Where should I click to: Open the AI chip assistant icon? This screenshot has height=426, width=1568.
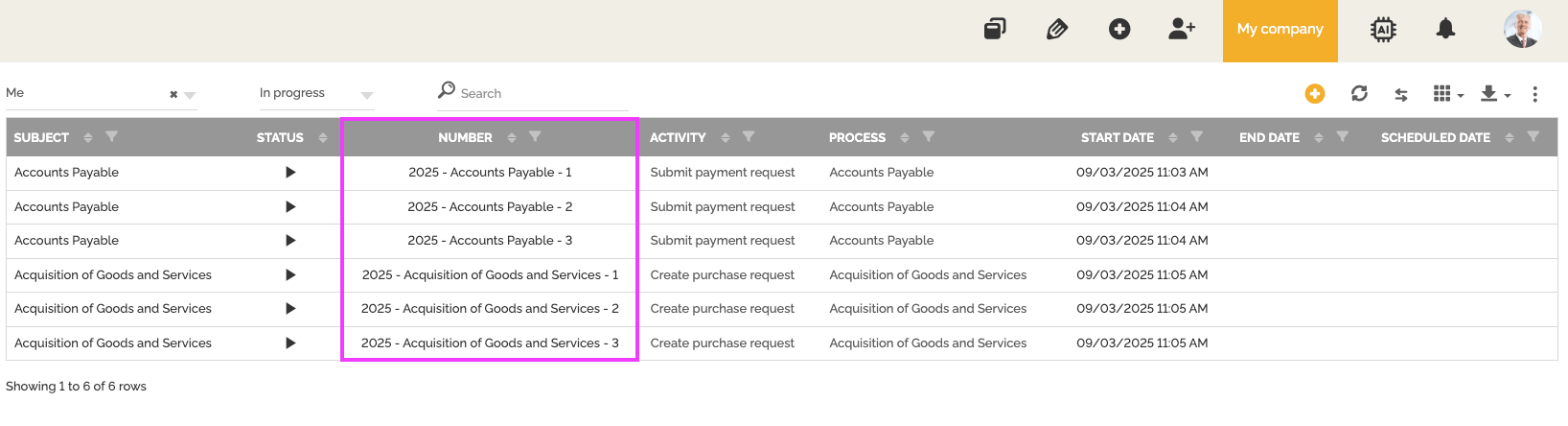coord(1383,30)
